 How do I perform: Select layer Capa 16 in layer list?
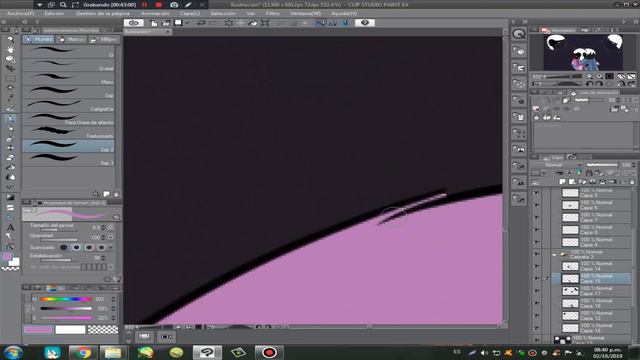pos(591,303)
